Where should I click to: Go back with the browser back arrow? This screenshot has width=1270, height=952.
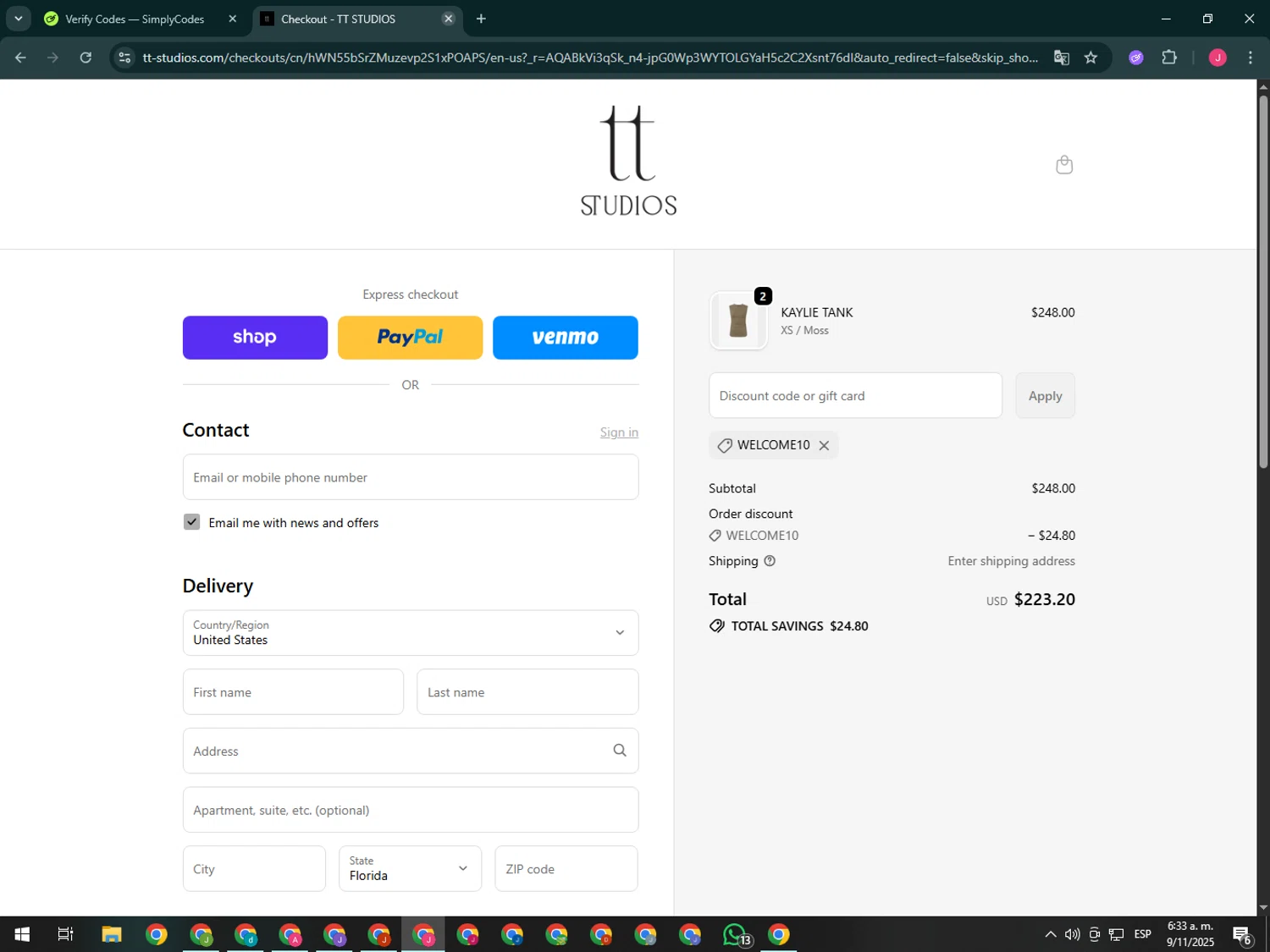[x=21, y=58]
